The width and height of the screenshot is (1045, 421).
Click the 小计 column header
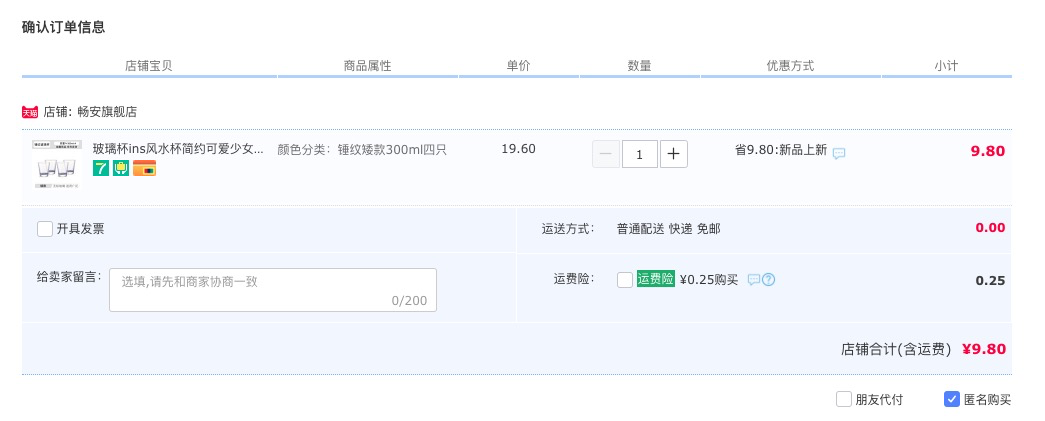click(946, 66)
